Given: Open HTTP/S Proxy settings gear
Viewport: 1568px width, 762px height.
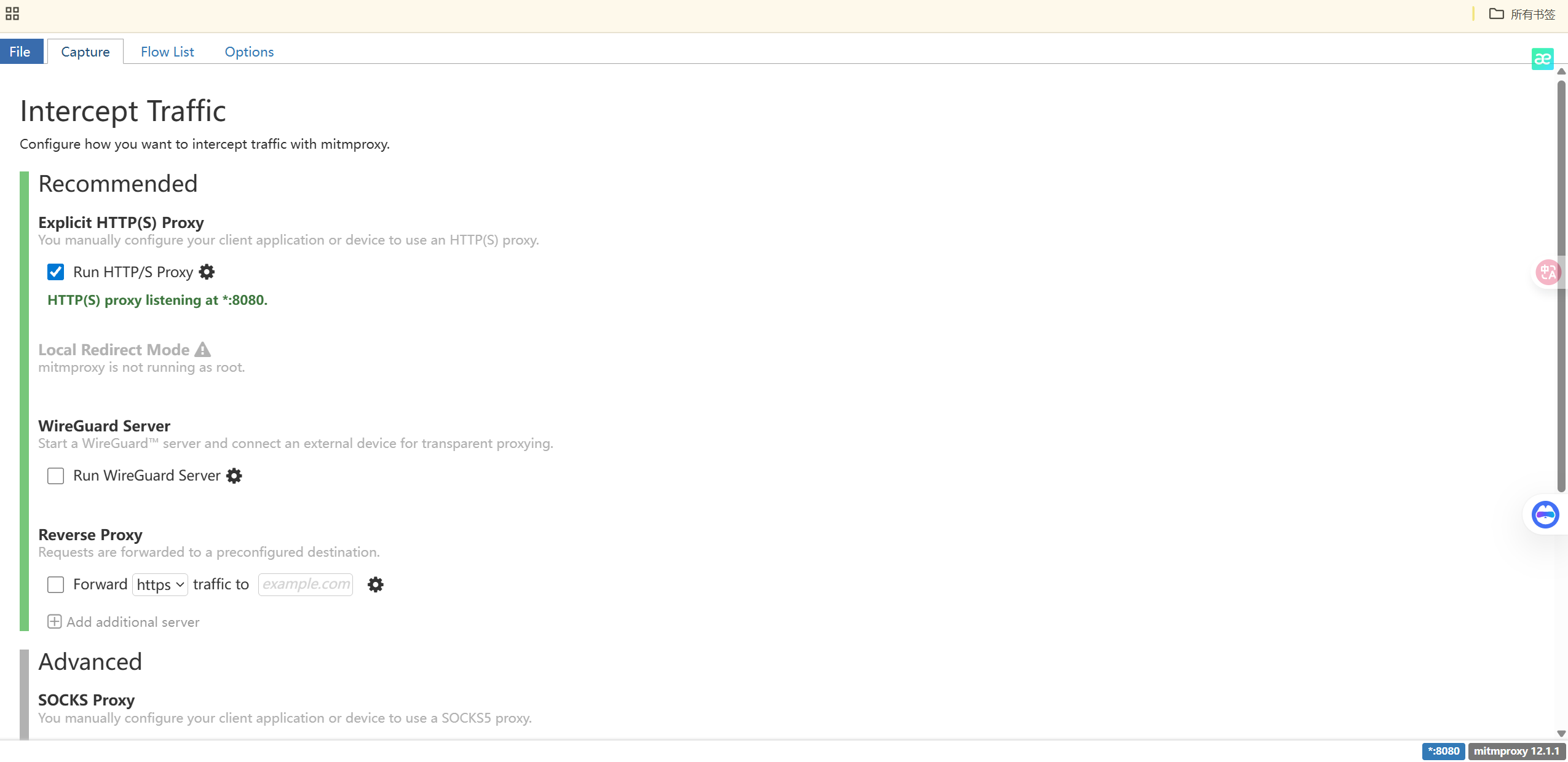Looking at the screenshot, I should [207, 272].
